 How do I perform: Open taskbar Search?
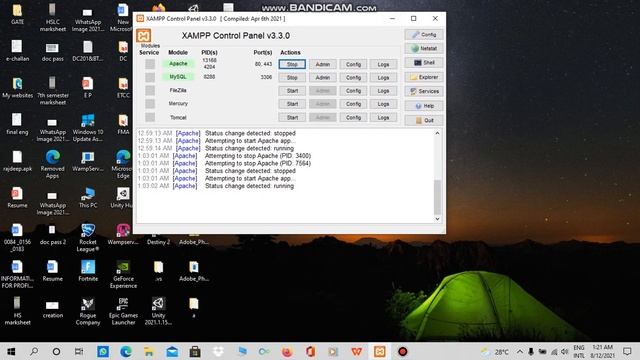click(x=34, y=351)
